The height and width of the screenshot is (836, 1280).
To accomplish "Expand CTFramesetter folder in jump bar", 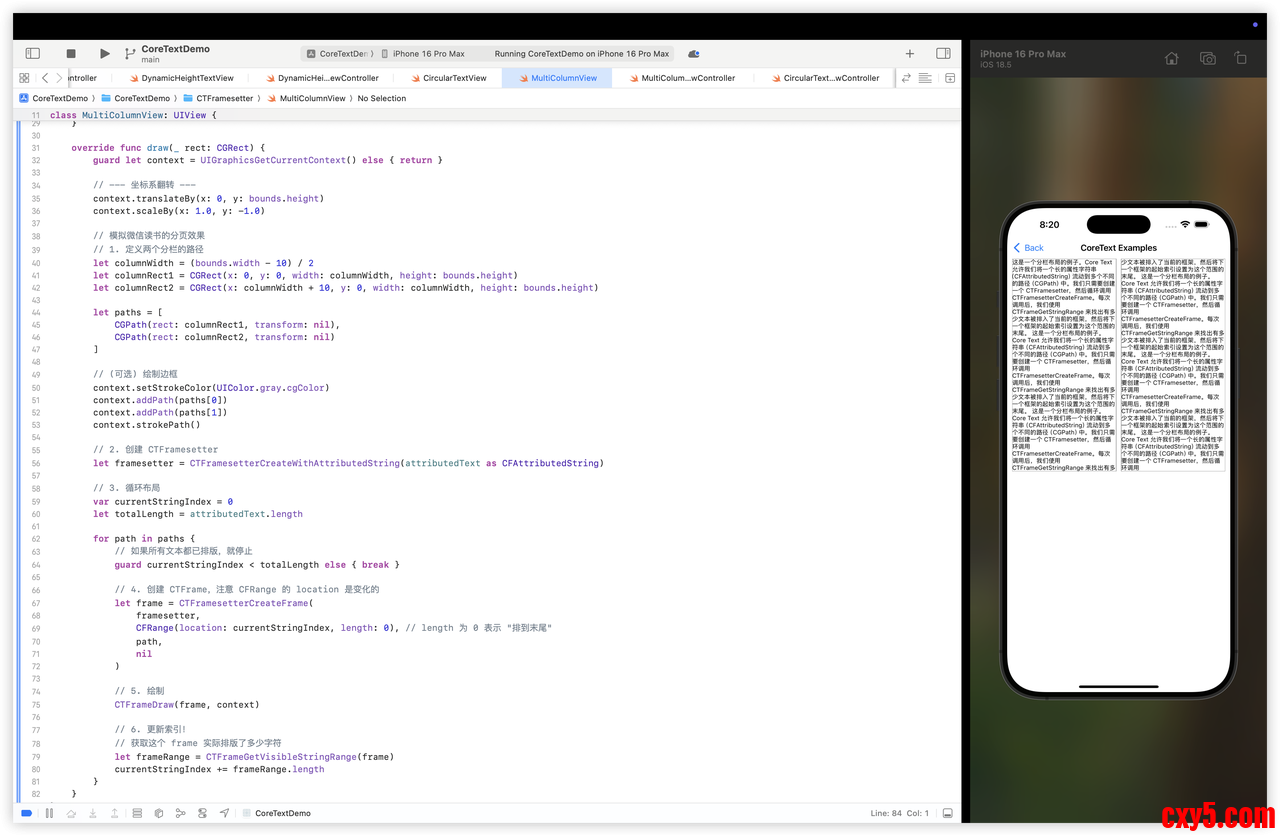I will coord(224,98).
